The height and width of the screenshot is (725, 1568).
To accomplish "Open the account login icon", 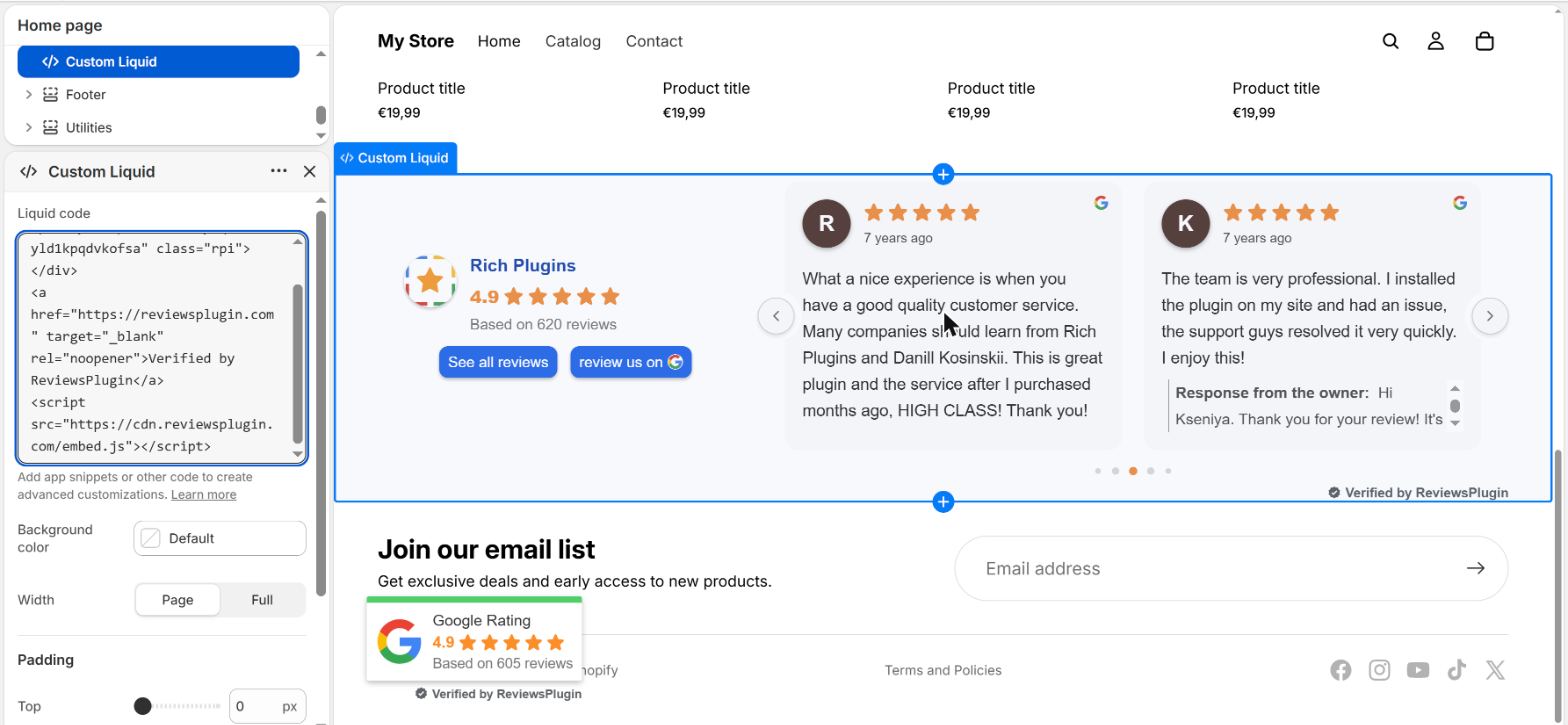I will pos(1436,41).
